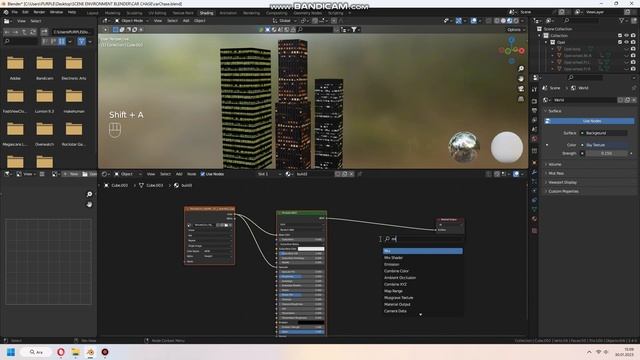Hide Collection with its eye icon

coord(627,36)
